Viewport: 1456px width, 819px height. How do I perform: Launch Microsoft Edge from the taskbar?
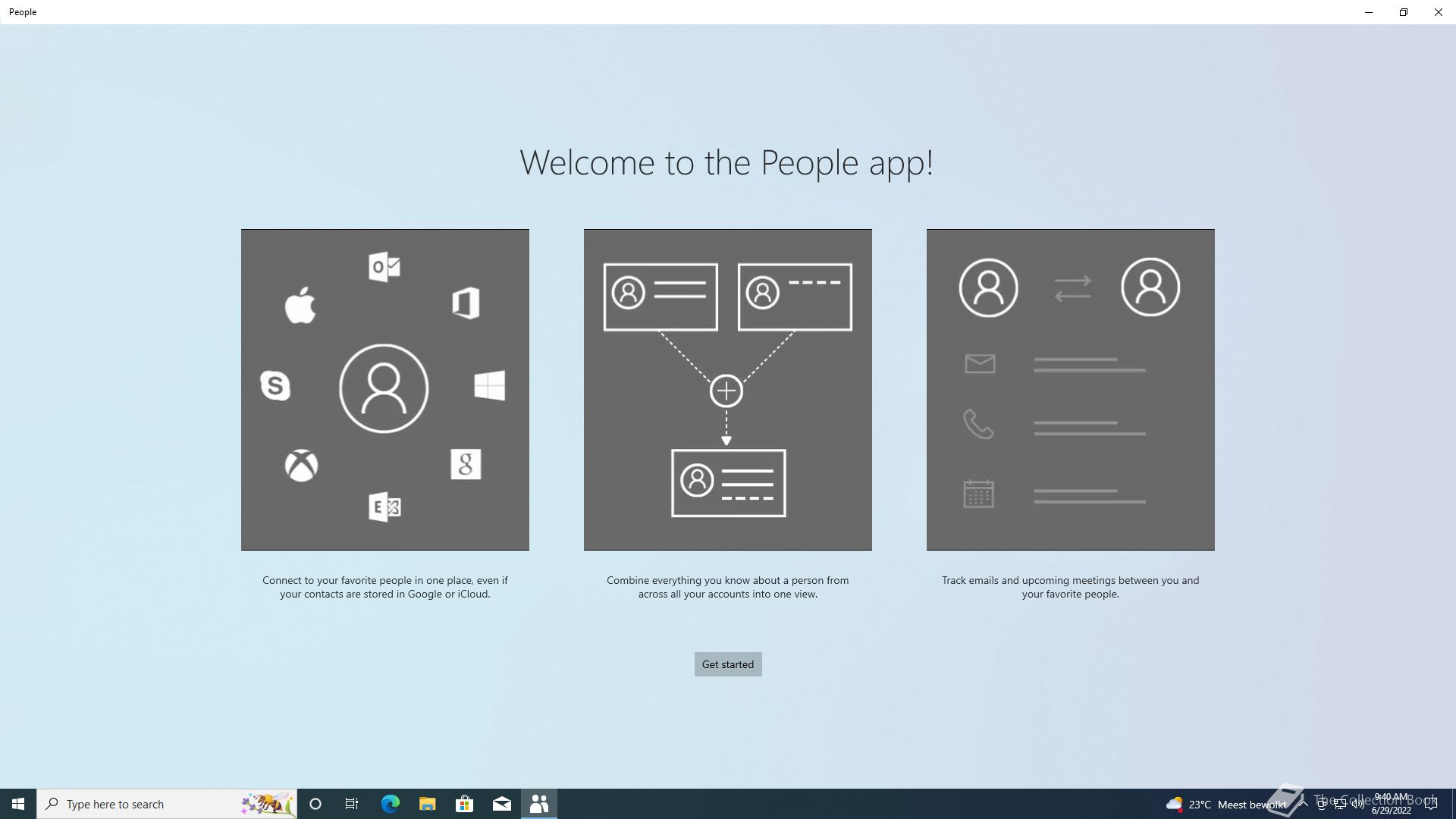click(x=390, y=804)
